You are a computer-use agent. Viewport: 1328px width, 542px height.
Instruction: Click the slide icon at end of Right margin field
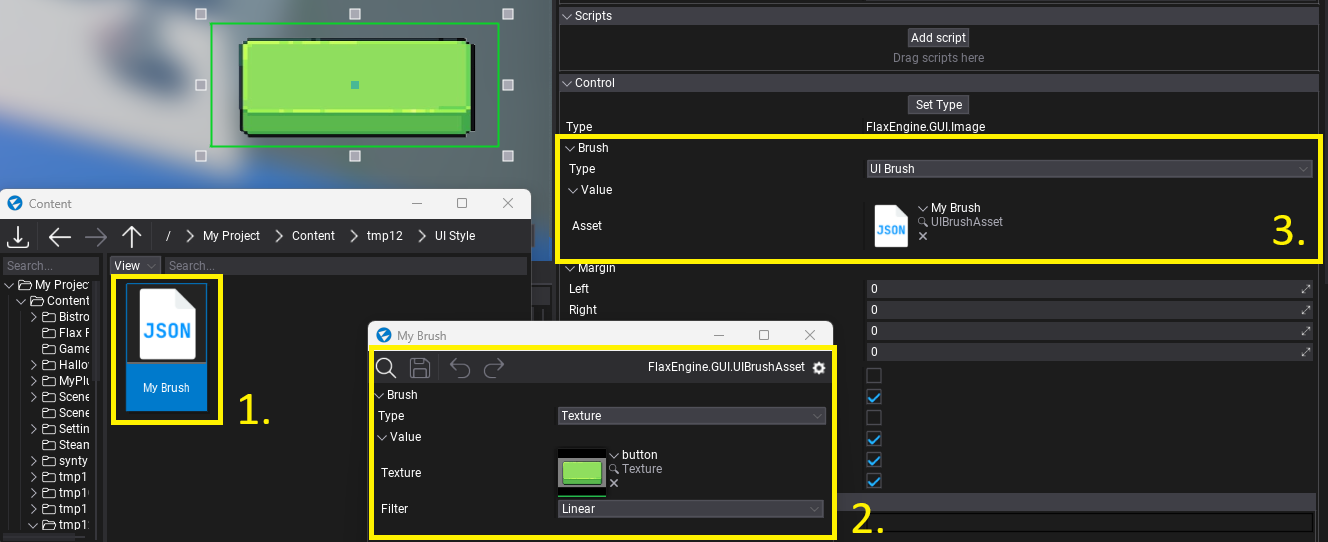click(x=1305, y=310)
